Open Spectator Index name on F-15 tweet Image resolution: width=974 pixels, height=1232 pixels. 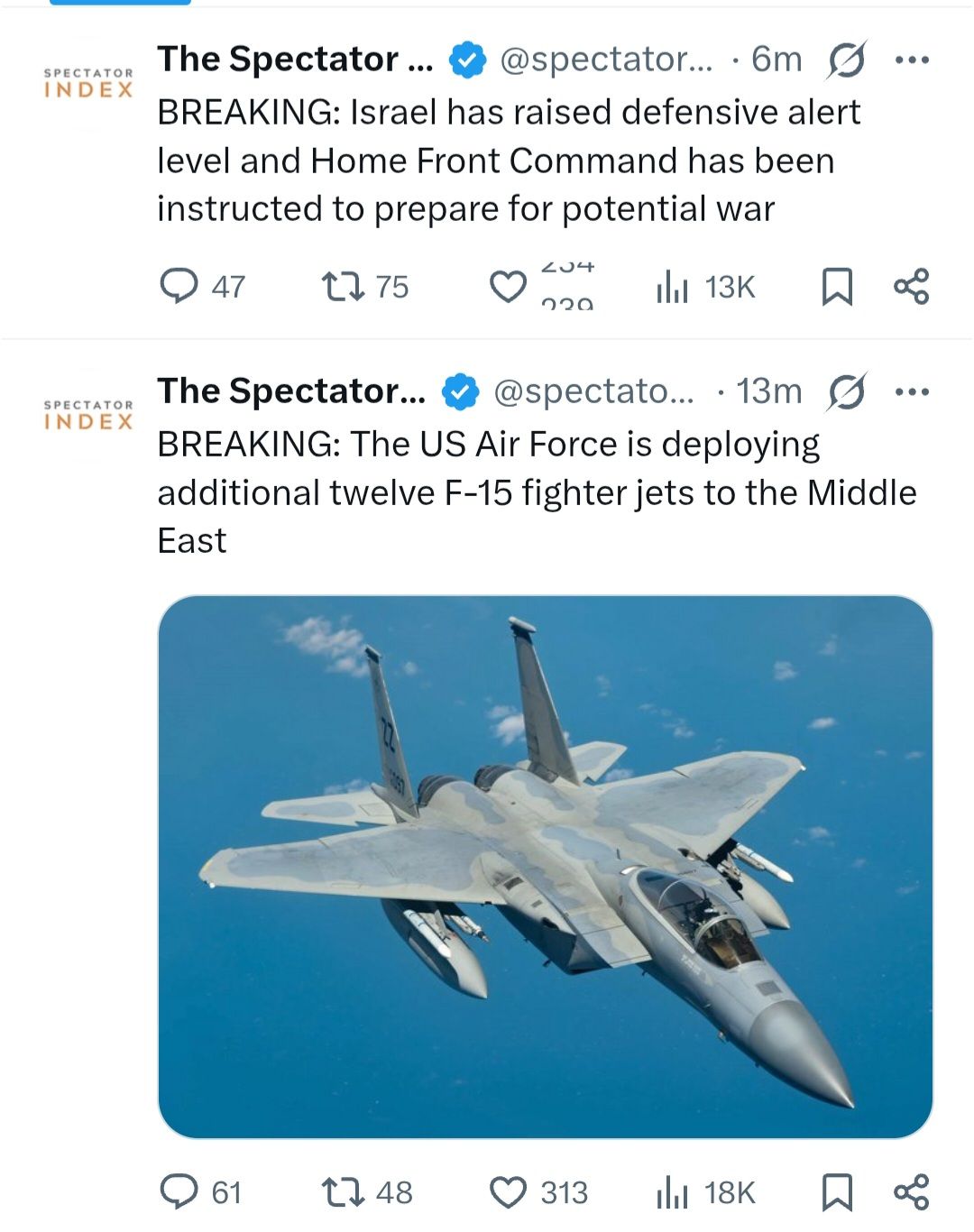coord(290,391)
